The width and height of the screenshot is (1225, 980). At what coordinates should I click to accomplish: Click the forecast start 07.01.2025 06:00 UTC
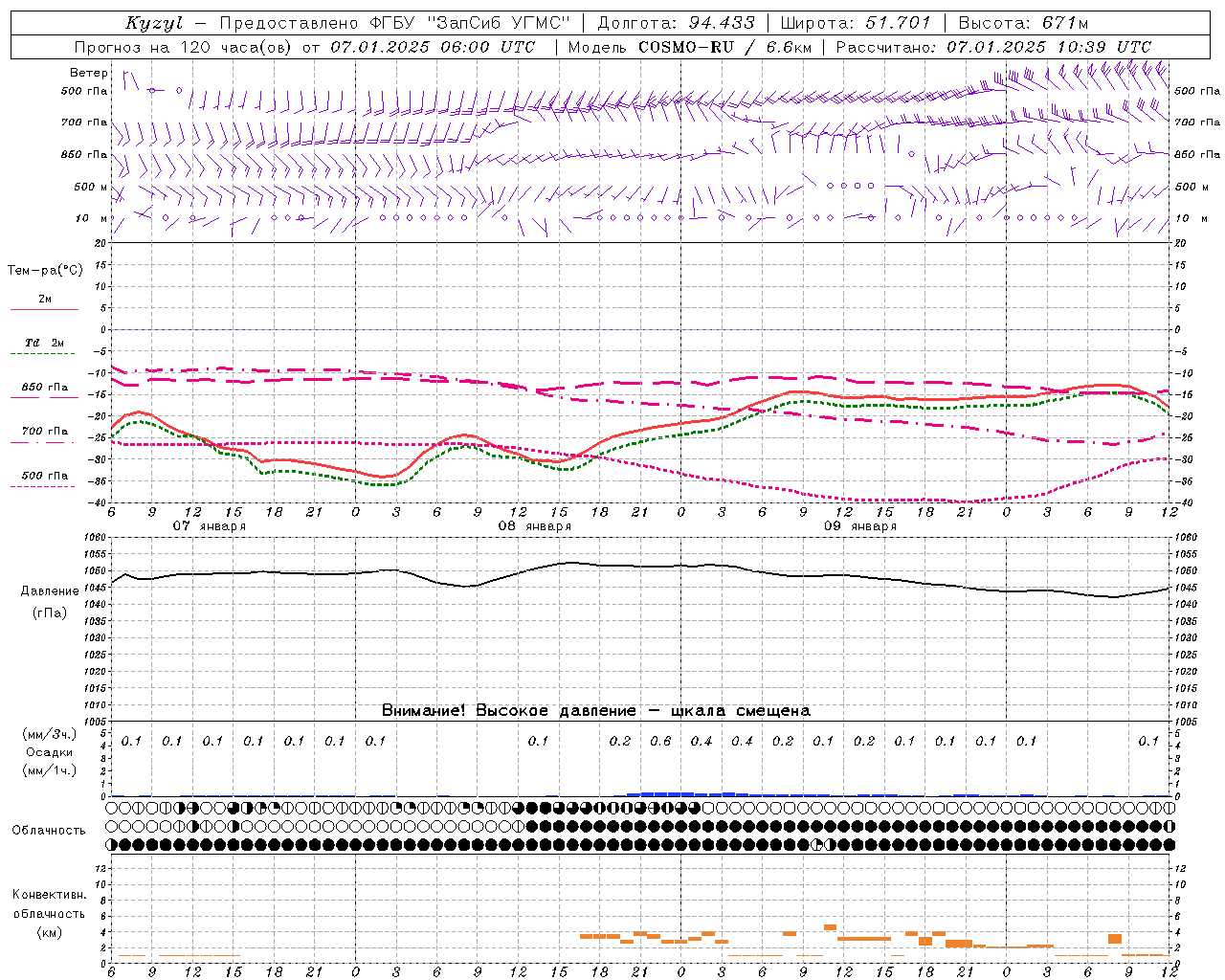[x=433, y=47]
